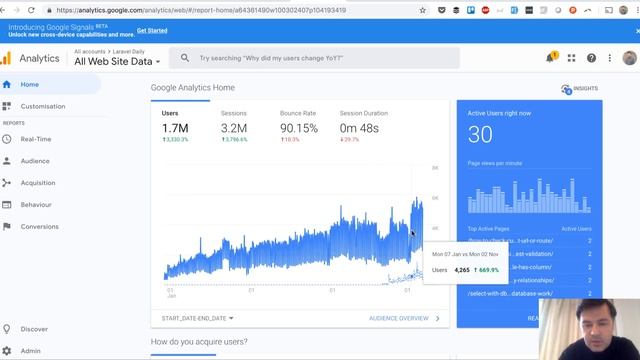Bookmark this page with the star icon
Image resolution: width=640 pixels, height=360 pixels.
(422, 10)
